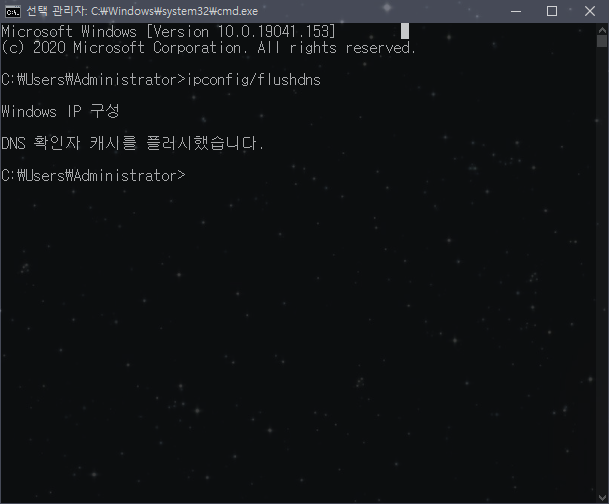Click the scrollbar down arrow
The image size is (609, 504).
coord(602,497)
